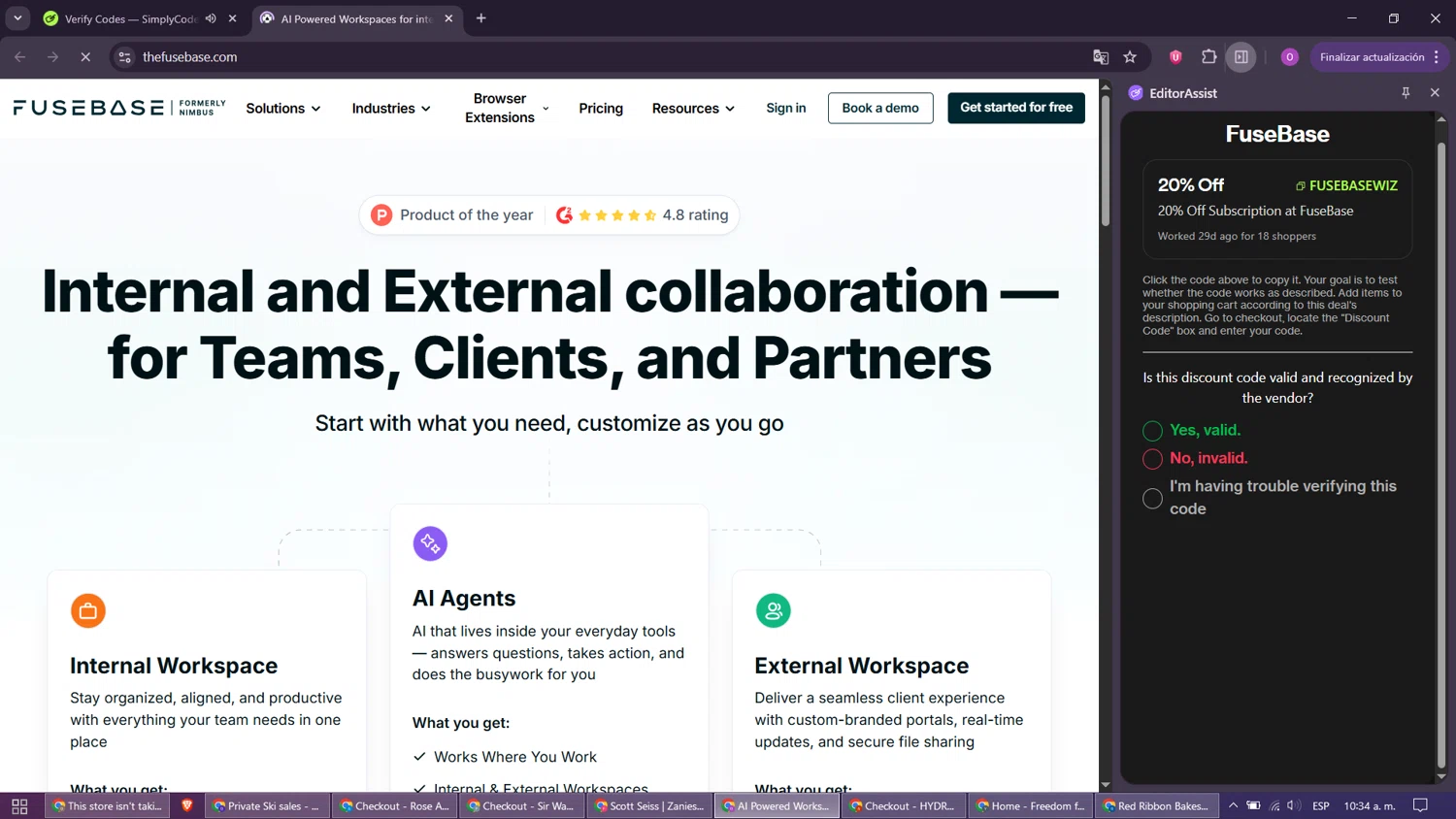Click the G2 rating logo icon

564,215
